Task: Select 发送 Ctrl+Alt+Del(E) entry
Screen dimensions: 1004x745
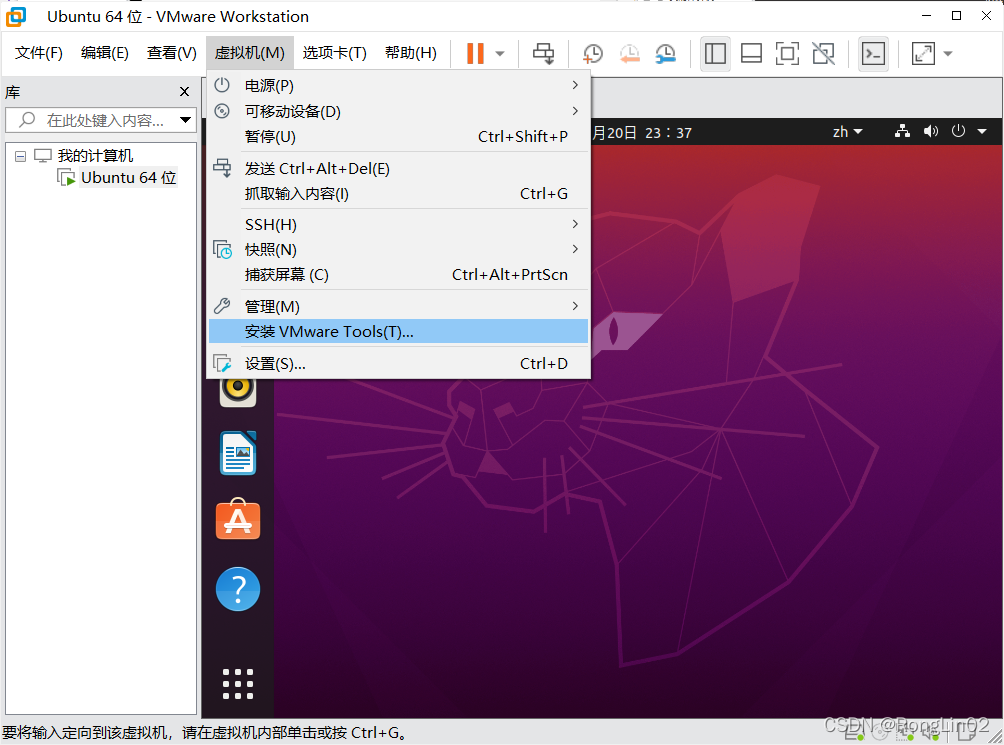Action: coord(398,168)
